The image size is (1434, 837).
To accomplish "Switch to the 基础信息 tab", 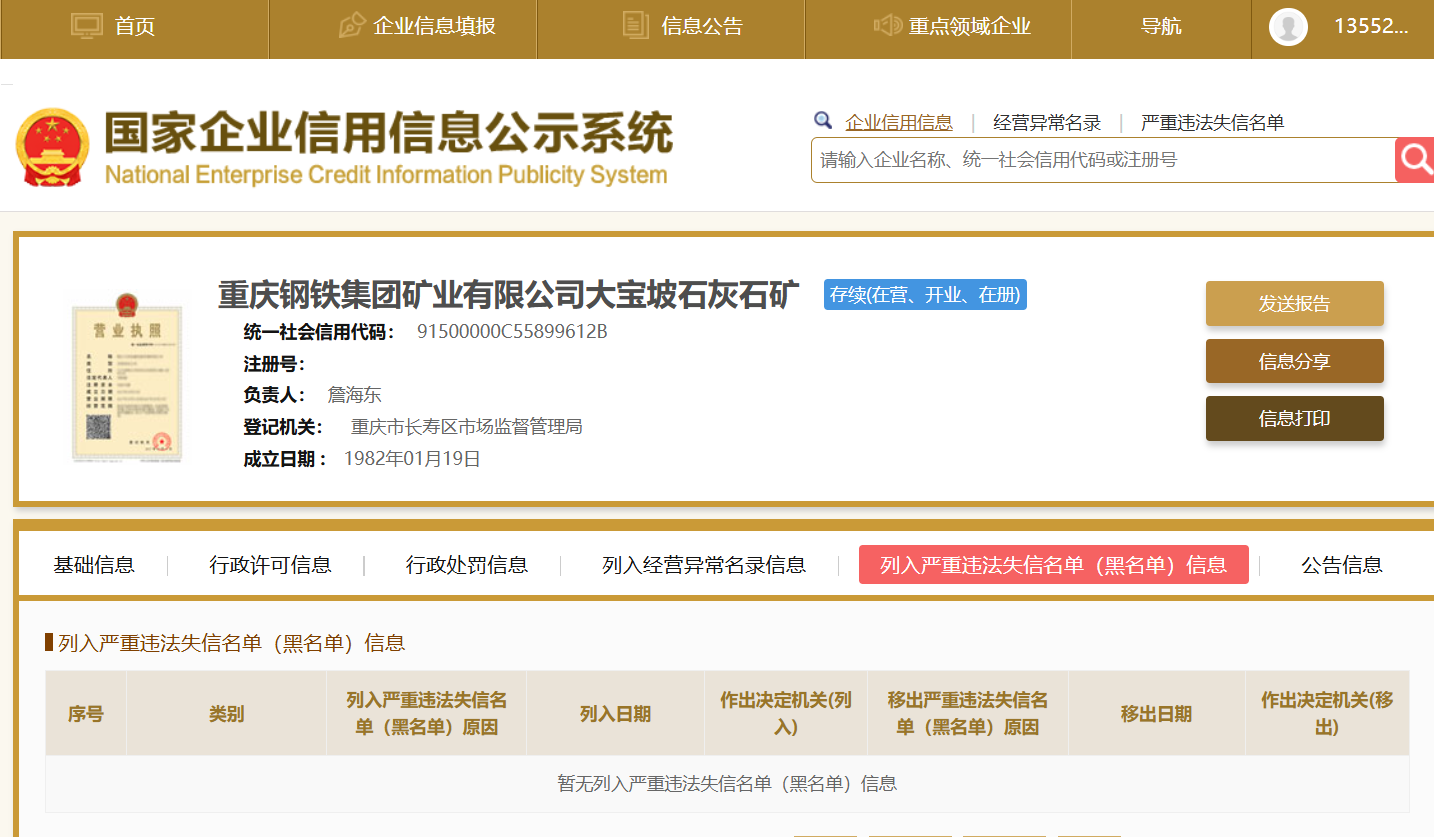I will [x=94, y=565].
